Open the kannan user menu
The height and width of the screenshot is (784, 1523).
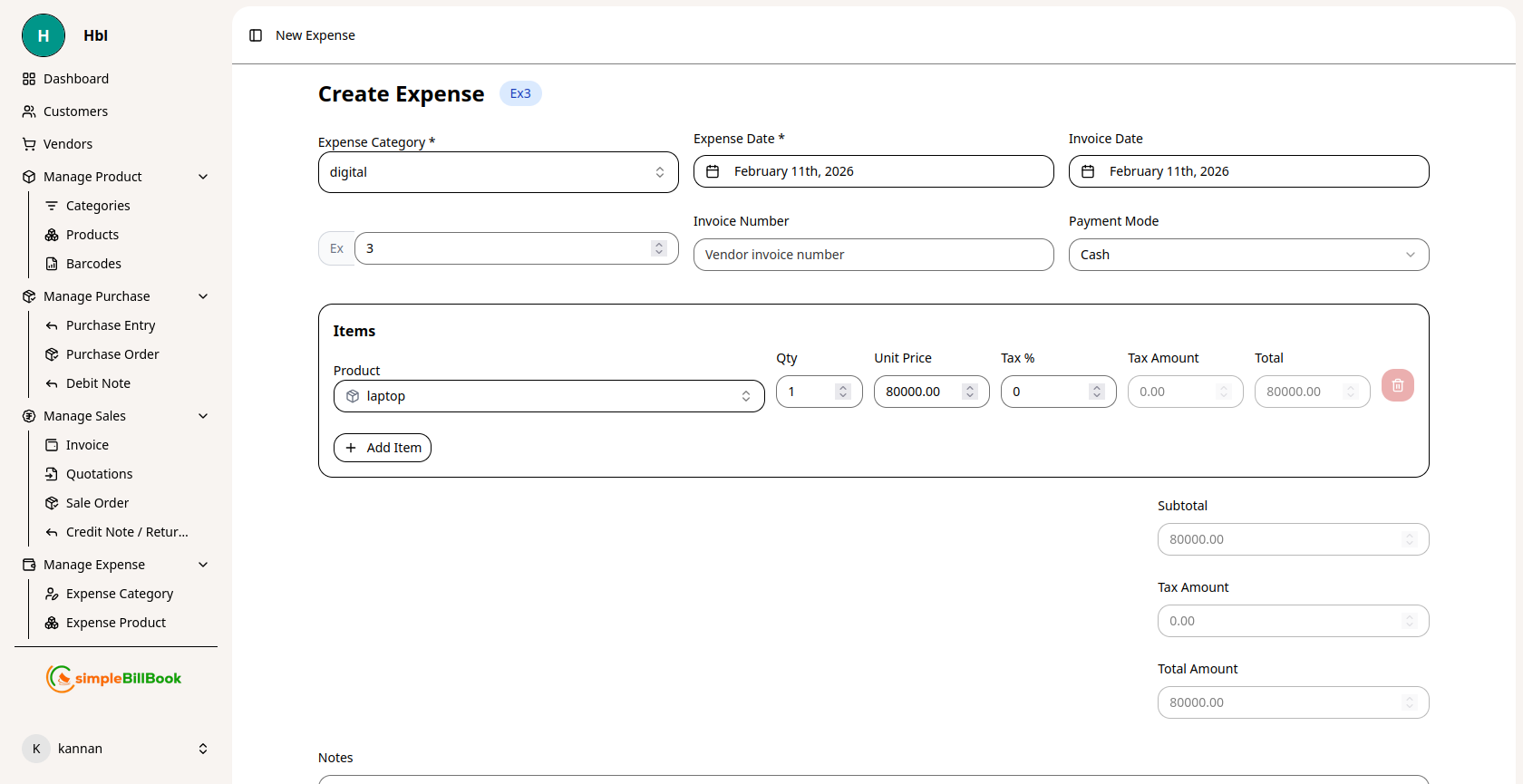[116, 749]
